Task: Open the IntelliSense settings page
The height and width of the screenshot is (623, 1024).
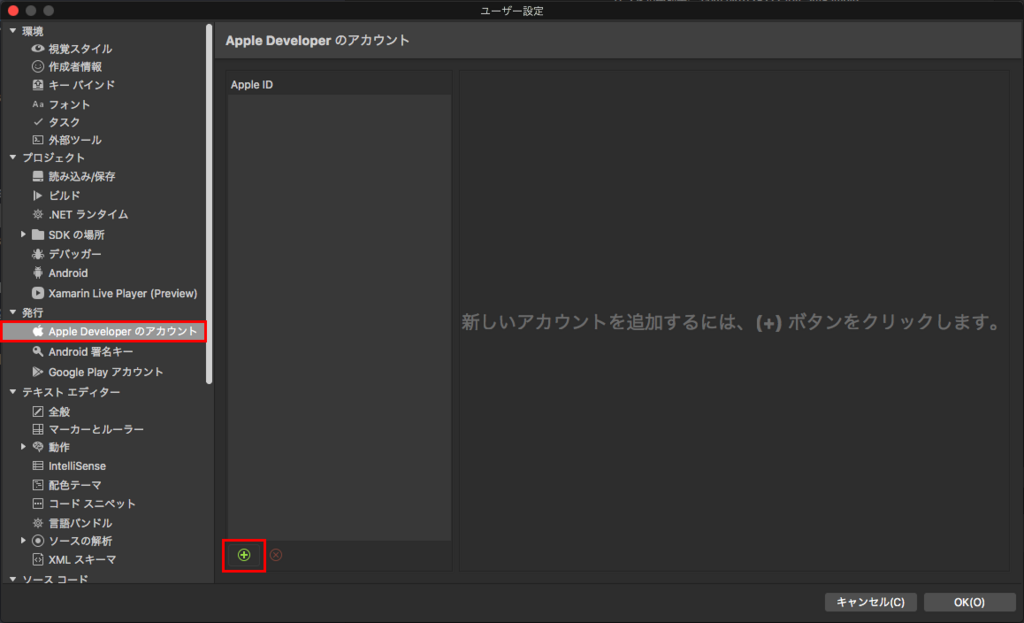Action: 77,466
